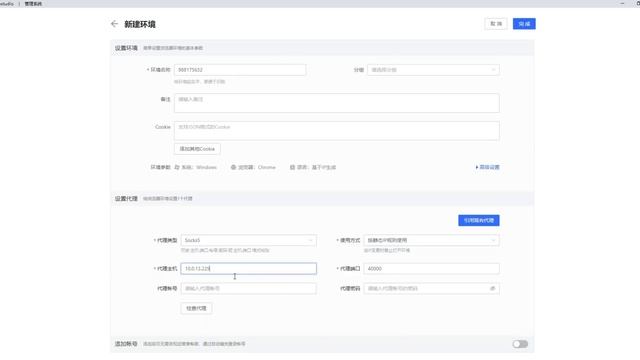Click the Windows system icon in 环境参数

tap(177, 167)
